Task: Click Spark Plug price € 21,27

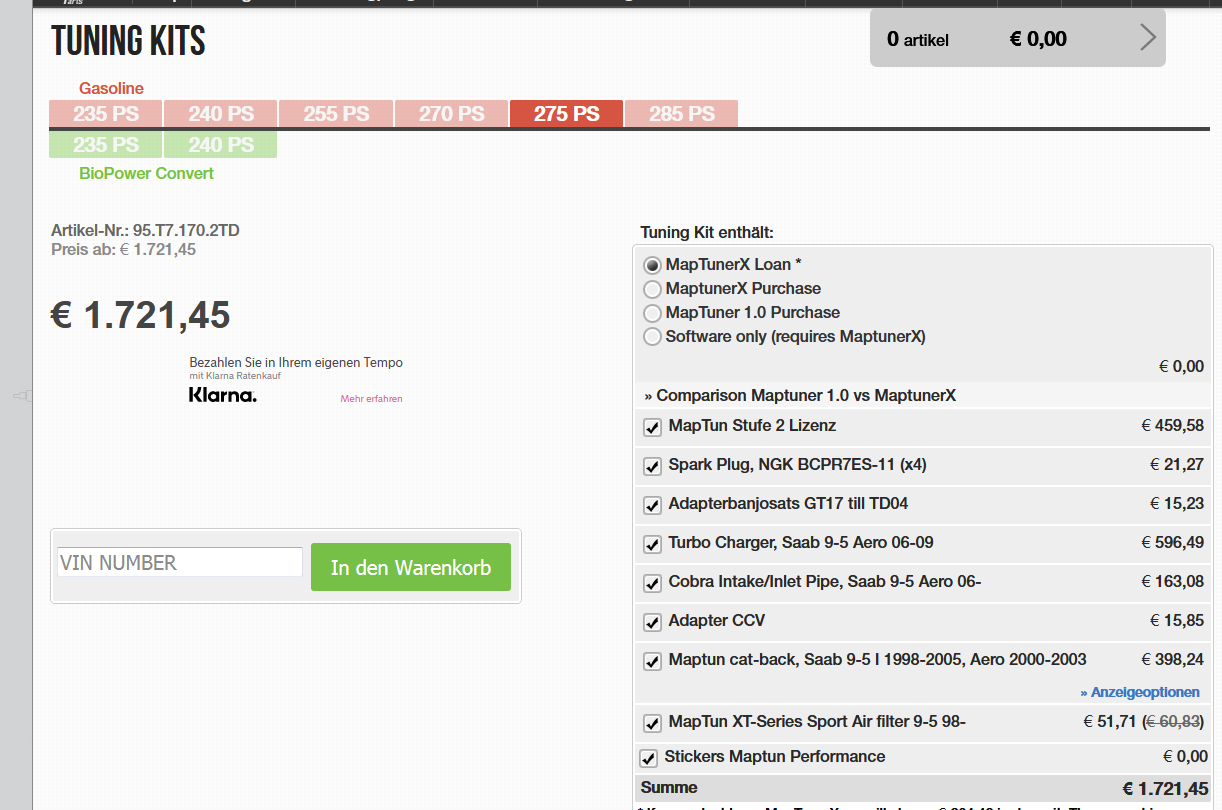Action: (x=1177, y=464)
